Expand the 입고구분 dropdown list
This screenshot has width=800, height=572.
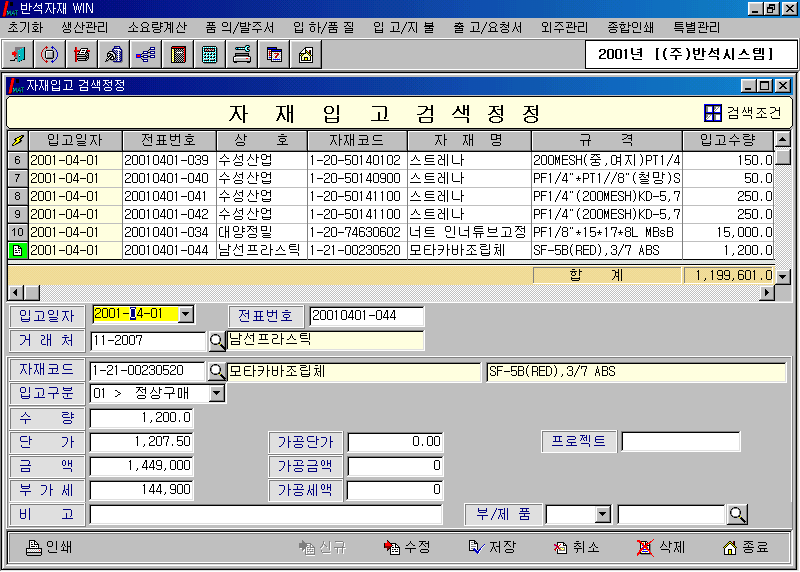pos(216,394)
